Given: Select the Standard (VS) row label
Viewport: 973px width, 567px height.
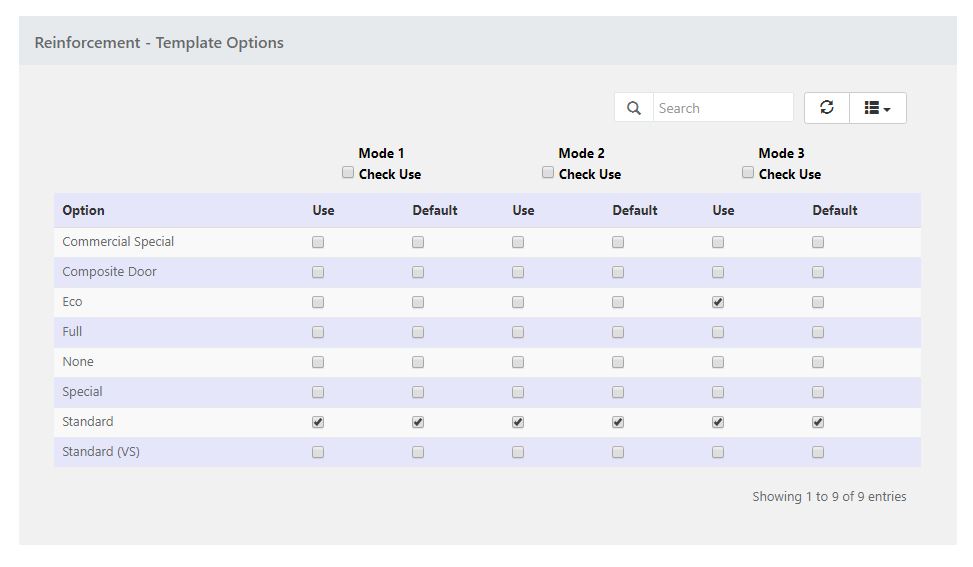Looking at the screenshot, I should (x=101, y=452).
